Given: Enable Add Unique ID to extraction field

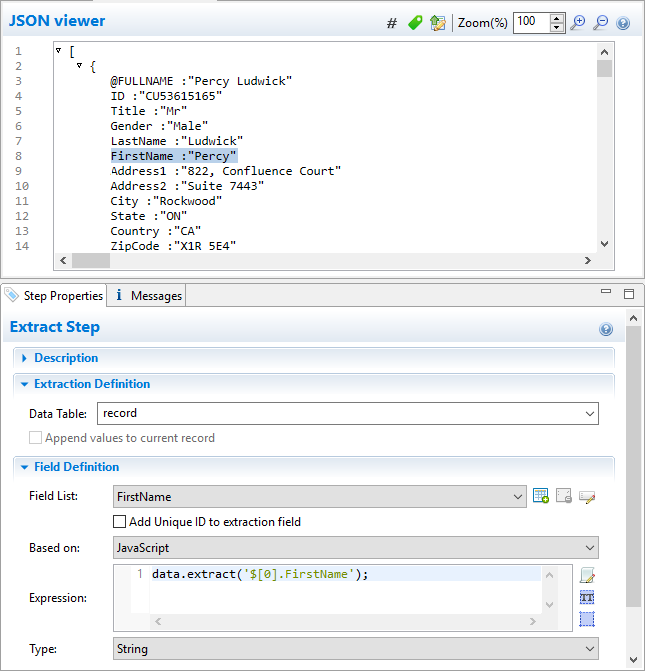Looking at the screenshot, I should [x=120, y=521].
